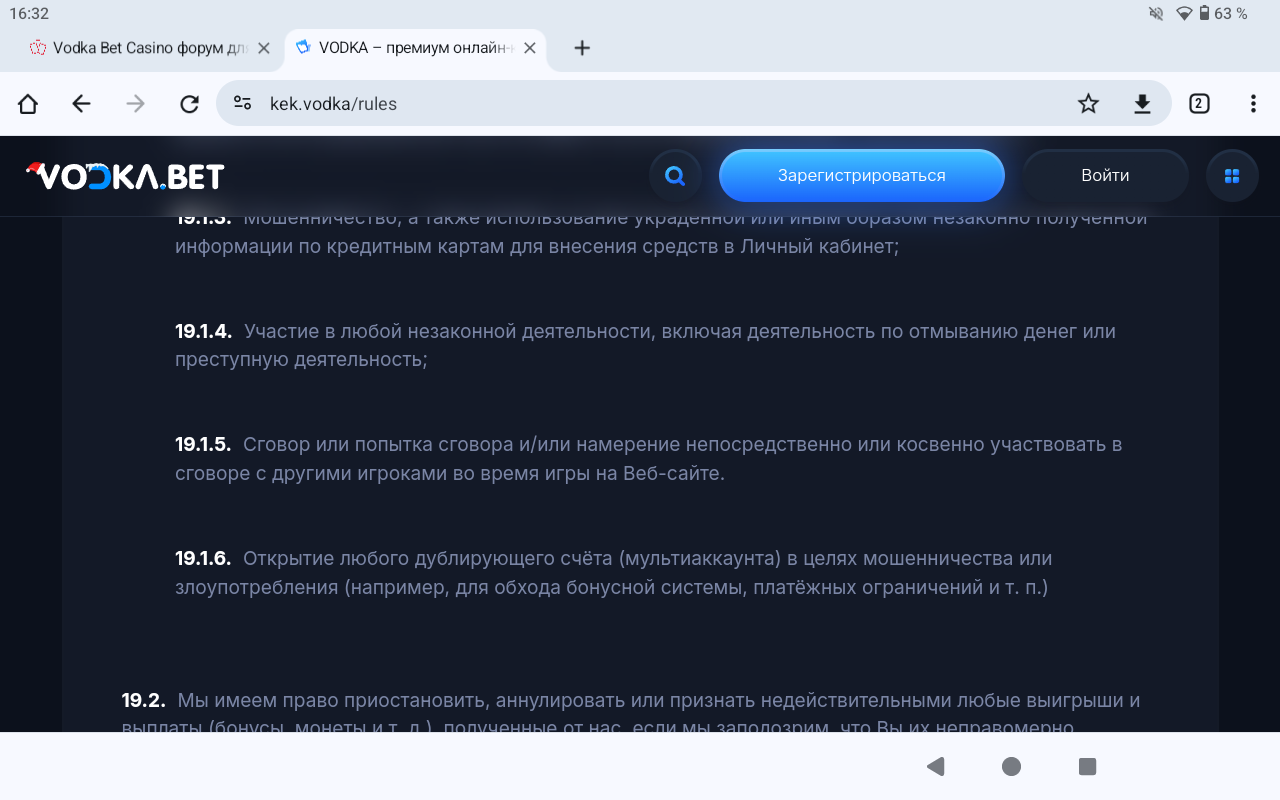Open the grid apps menu button
The image size is (1280, 800).
pyautogui.click(x=1232, y=176)
